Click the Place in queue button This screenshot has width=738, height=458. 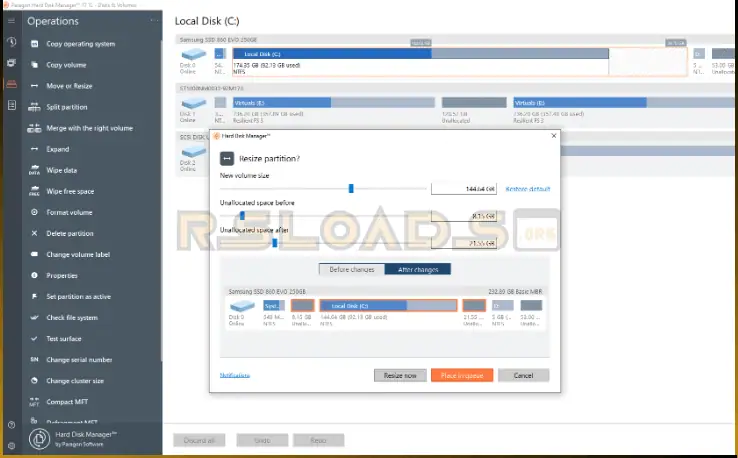coord(462,375)
